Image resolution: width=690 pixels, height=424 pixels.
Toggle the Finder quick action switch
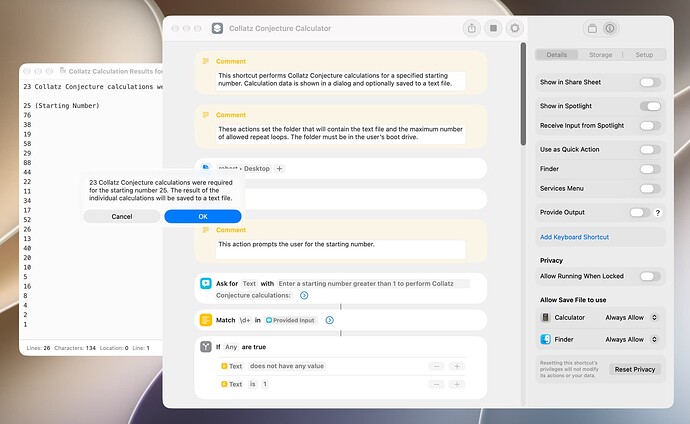pyautogui.click(x=650, y=169)
